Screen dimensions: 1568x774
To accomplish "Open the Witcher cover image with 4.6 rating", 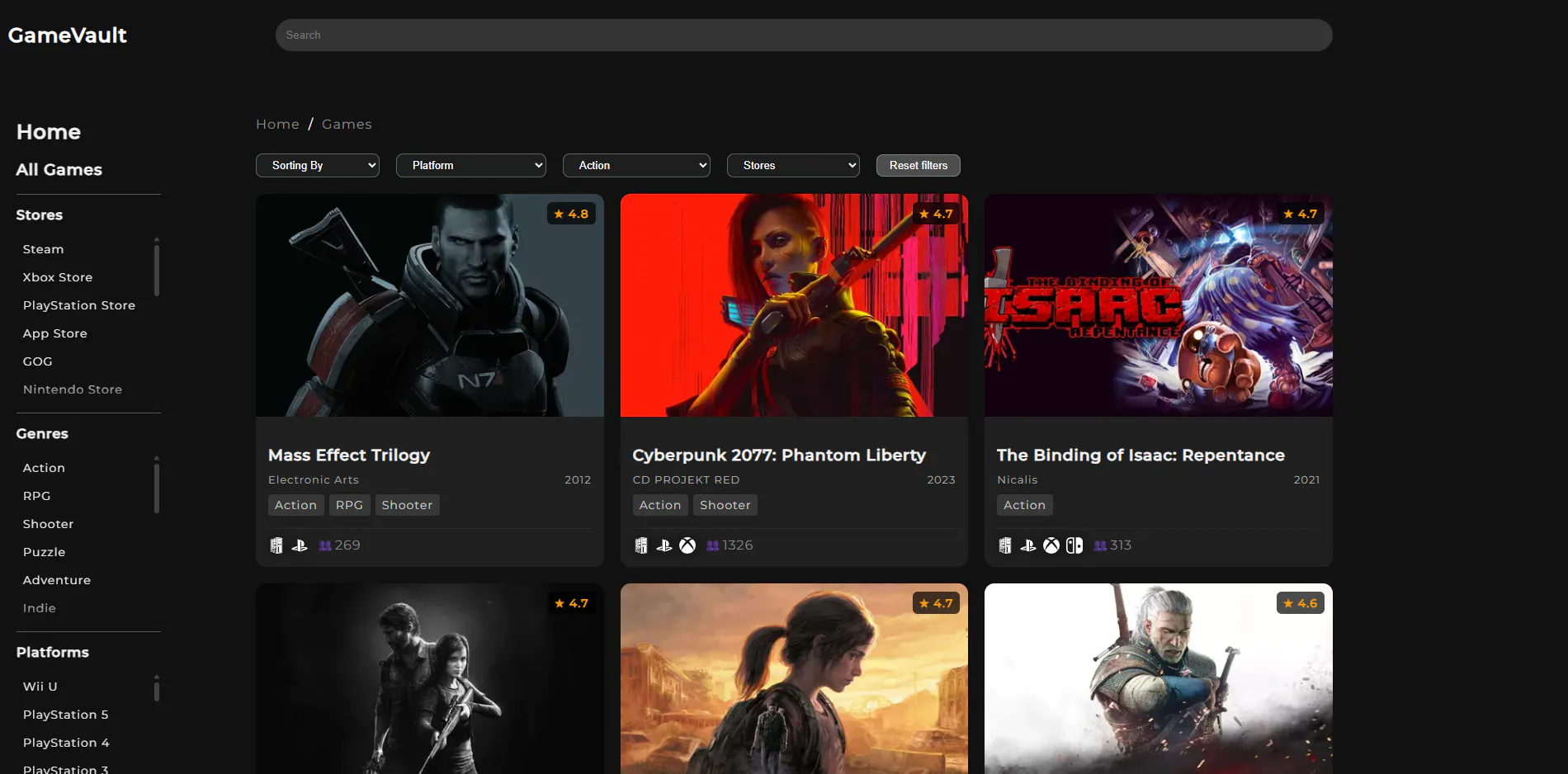I will coord(1159,678).
